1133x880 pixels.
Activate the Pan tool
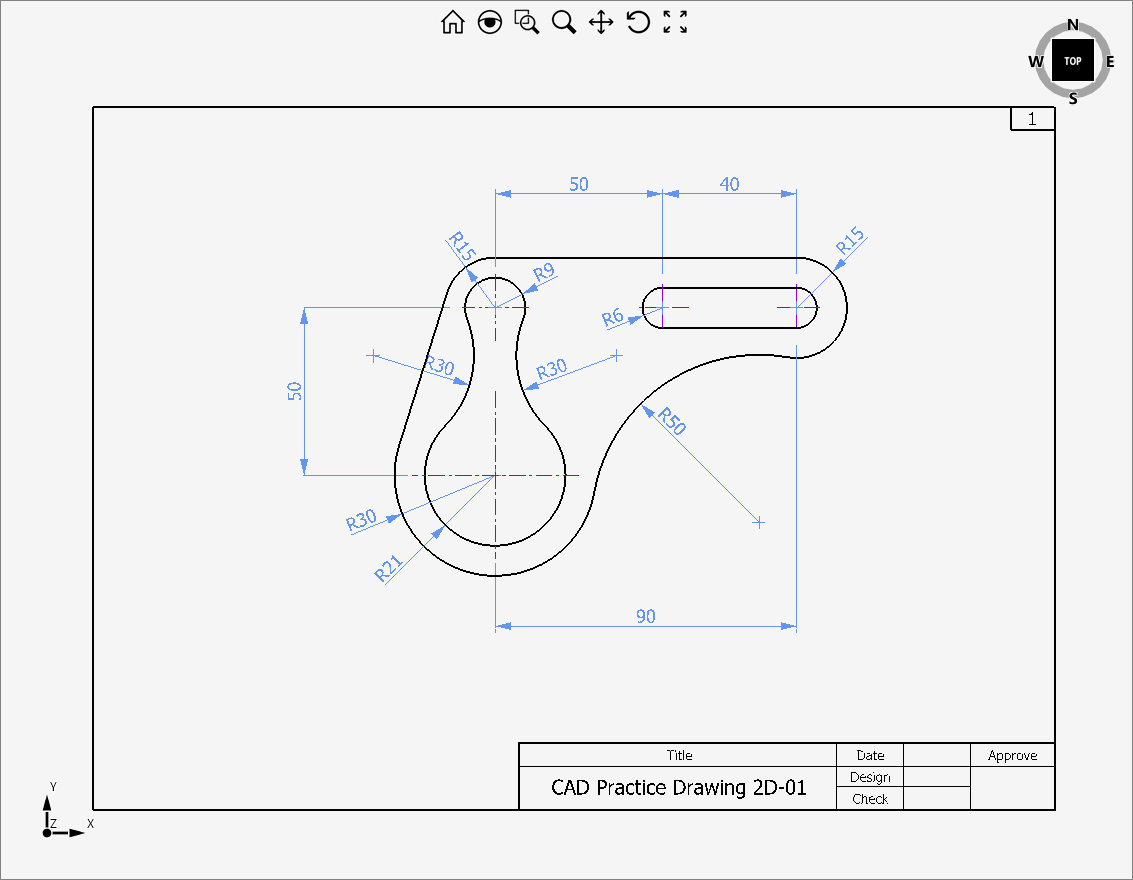pyautogui.click(x=601, y=22)
